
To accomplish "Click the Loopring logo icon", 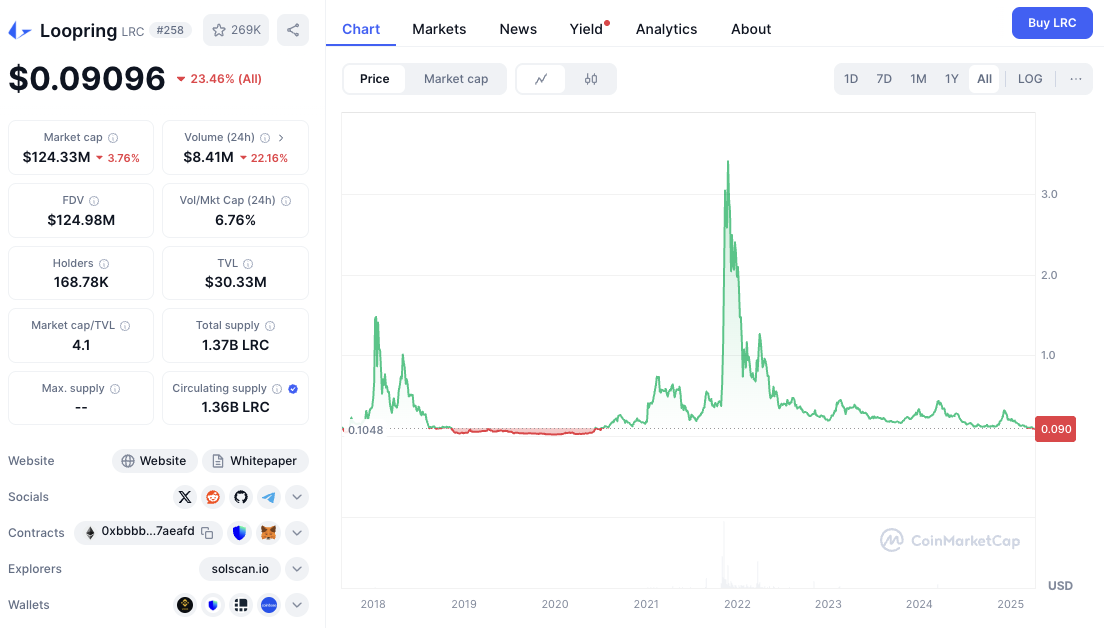I will [x=20, y=30].
